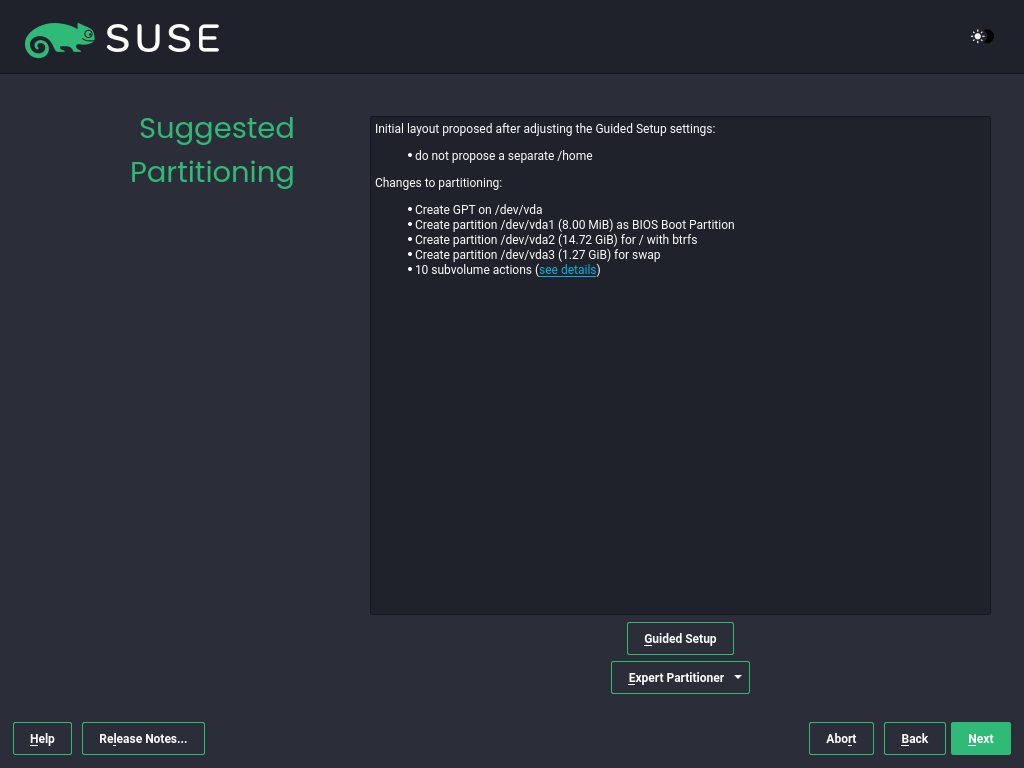Show Expert Partitioner options
This screenshot has height=768, width=1024.
pos(680,677)
